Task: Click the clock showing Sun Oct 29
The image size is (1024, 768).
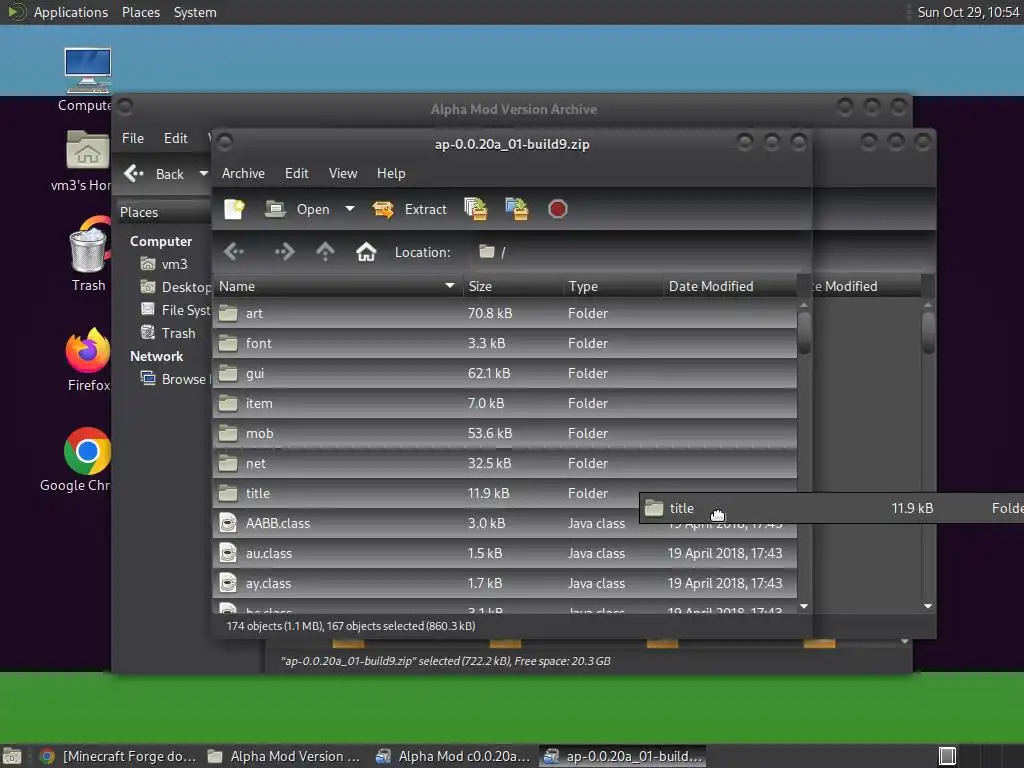Action: click(x=968, y=12)
